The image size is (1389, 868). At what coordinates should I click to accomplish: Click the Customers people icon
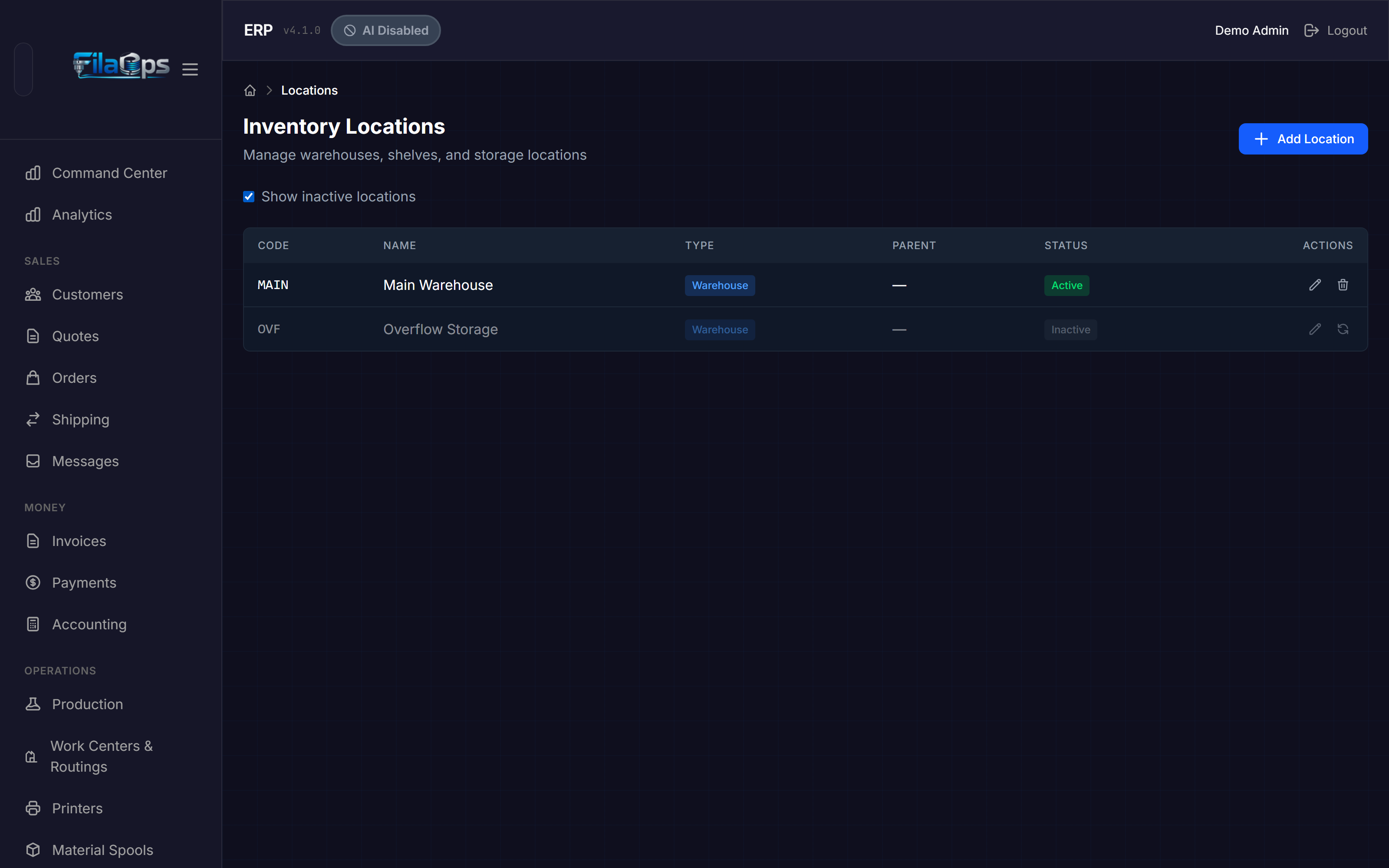pos(33,295)
